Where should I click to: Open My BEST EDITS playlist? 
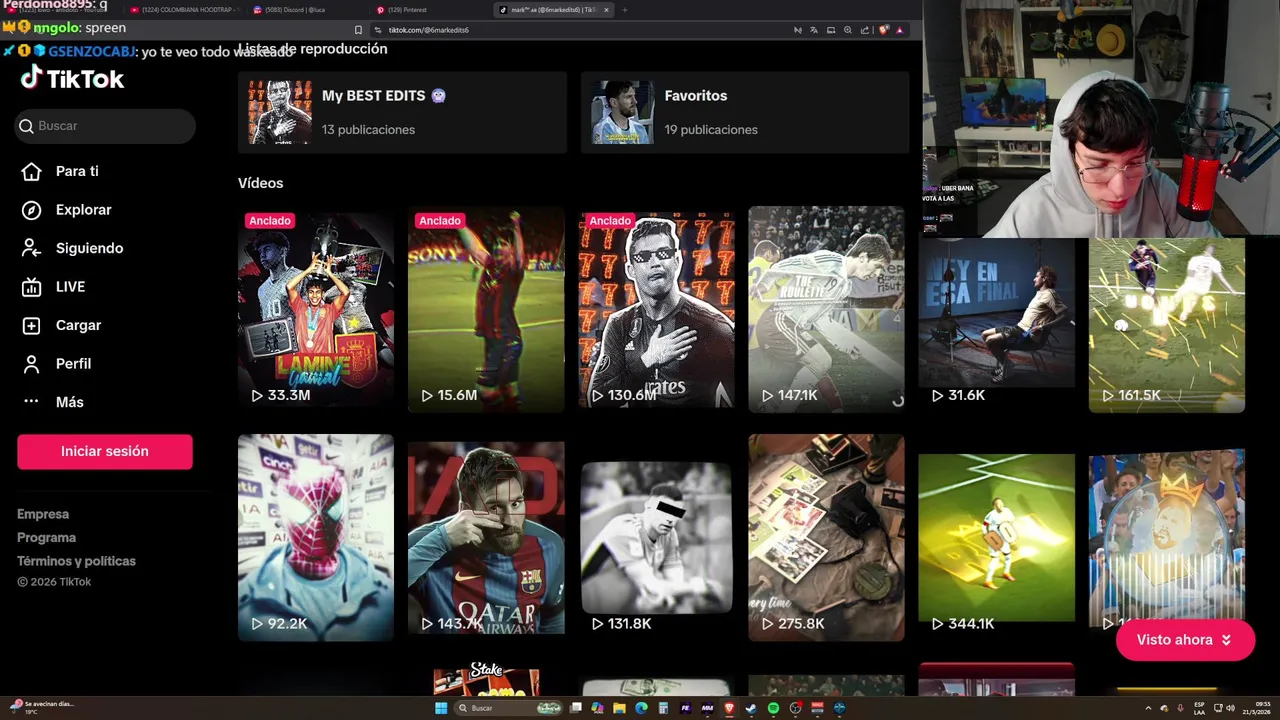[402, 112]
